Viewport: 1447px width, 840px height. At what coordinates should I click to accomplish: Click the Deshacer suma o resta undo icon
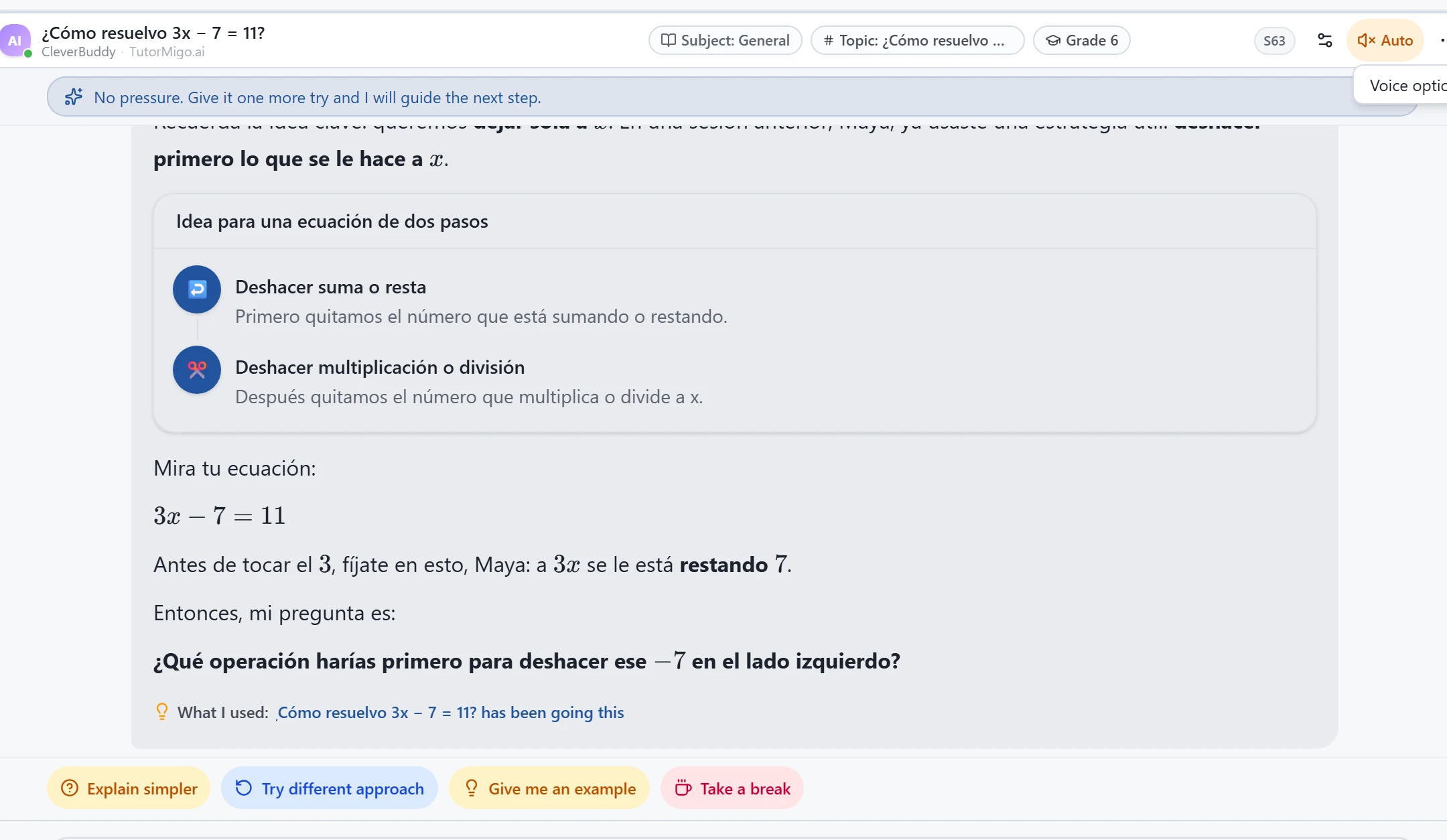pyautogui.click(x=197, y=289)
